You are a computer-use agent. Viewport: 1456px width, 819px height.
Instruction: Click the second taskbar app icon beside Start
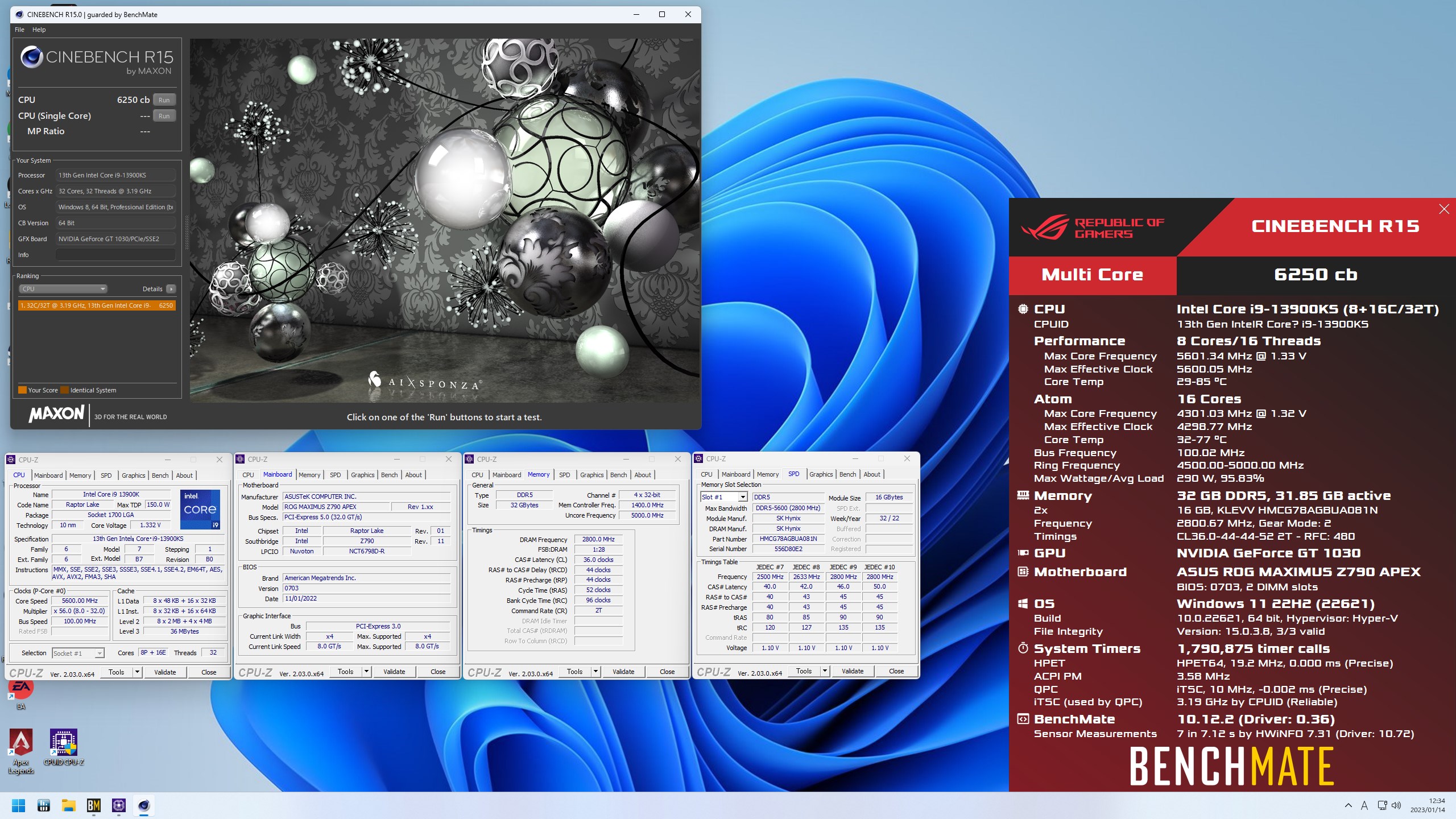point(44,805)
